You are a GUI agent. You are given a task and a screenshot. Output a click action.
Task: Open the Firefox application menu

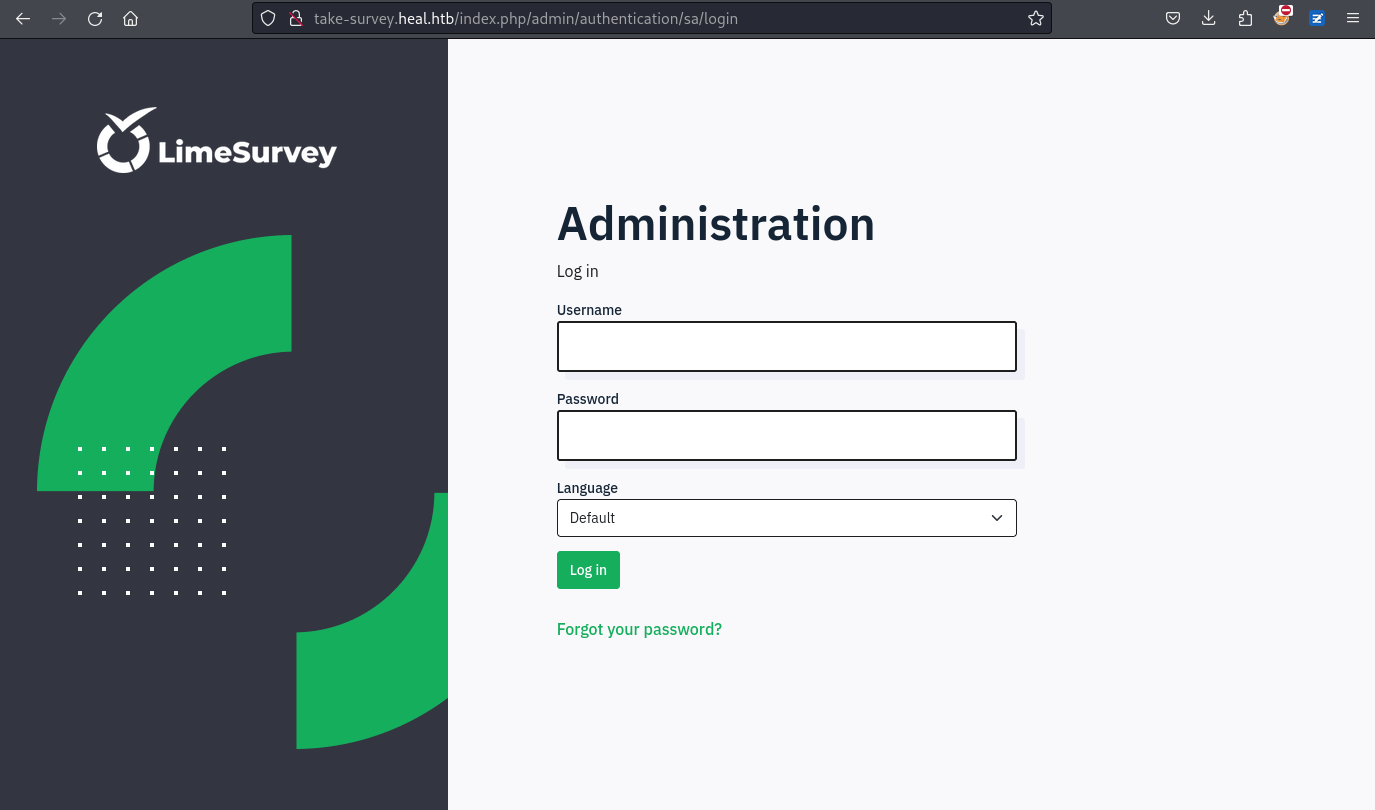(1353, 18)
